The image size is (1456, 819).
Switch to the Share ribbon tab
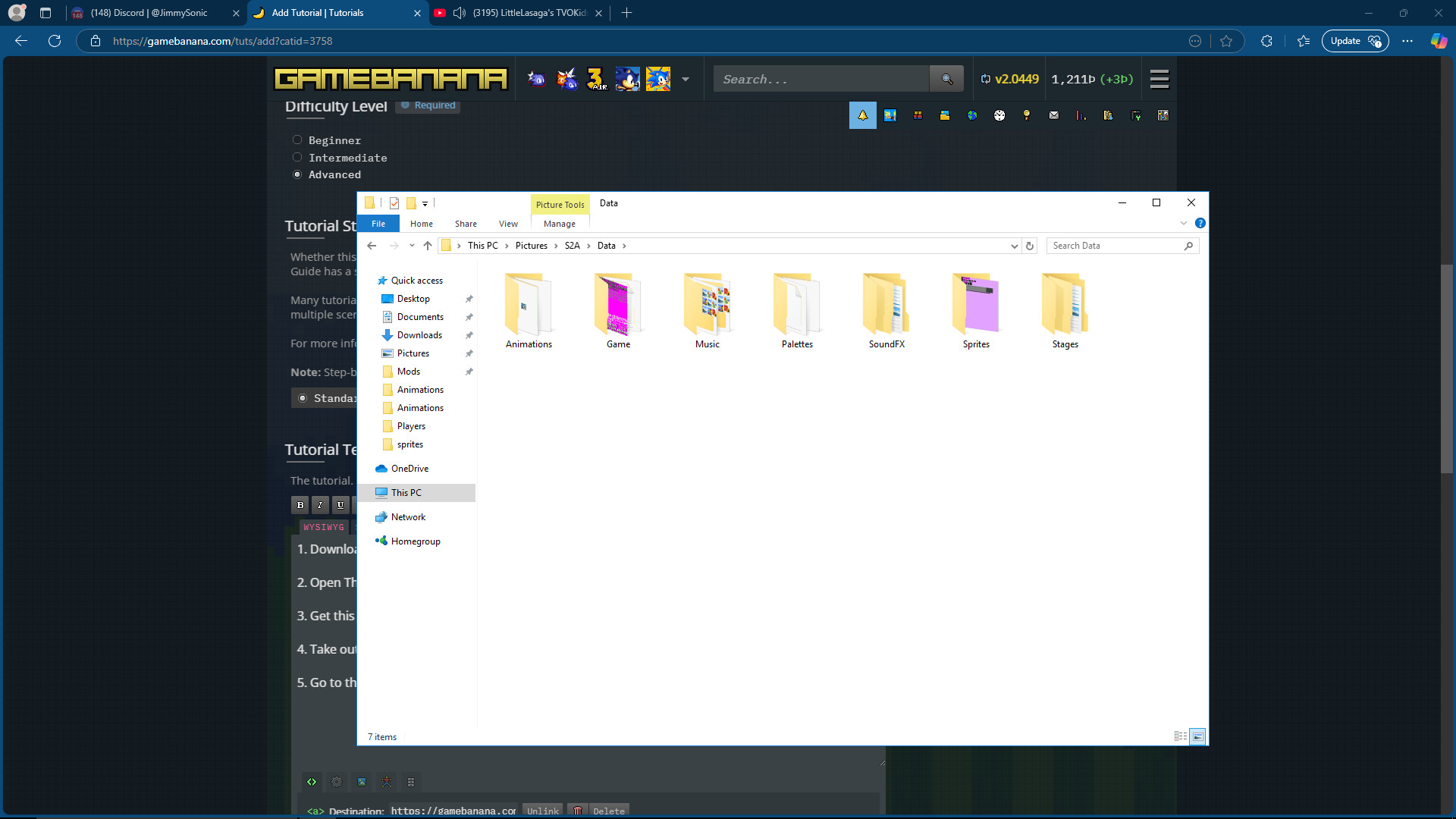[466, 224]
